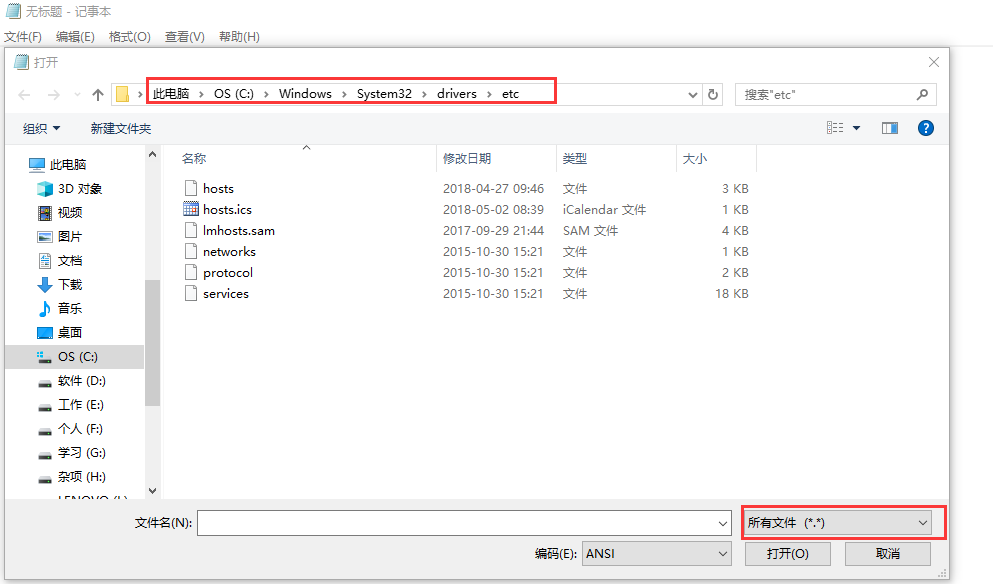This screenshot has height=584, width=993.
Task: Sort by Type (类型) column header
Action: click(x=574, y=158)
